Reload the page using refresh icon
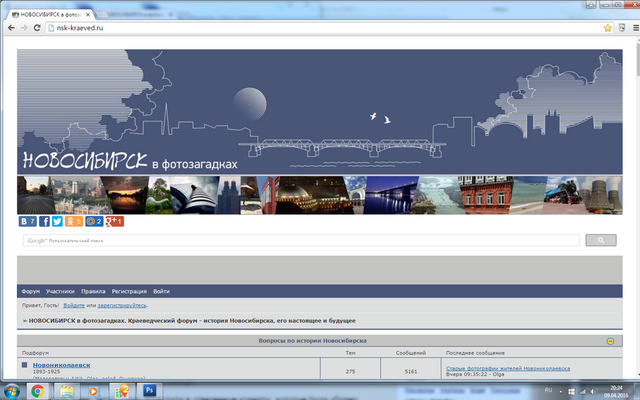This screenshot has height=400, width=640. click(x=38, y=28)
